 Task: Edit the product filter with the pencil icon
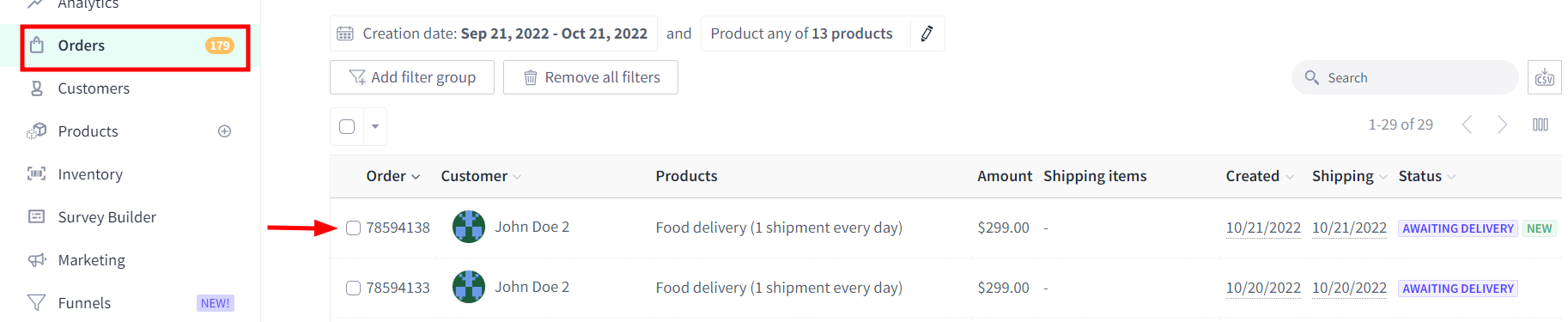click(x=927, y=33)
